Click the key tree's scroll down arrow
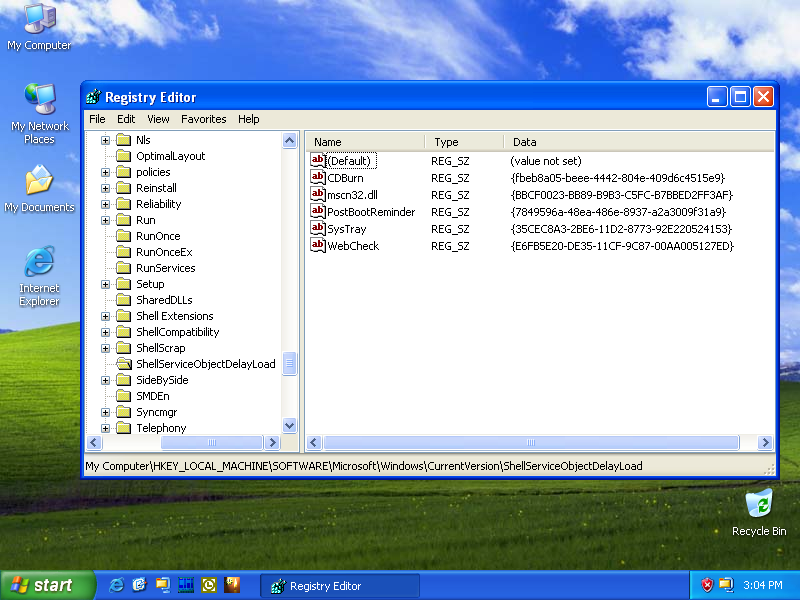The height and width of the screenshot is (600, 800). (289, 425)
